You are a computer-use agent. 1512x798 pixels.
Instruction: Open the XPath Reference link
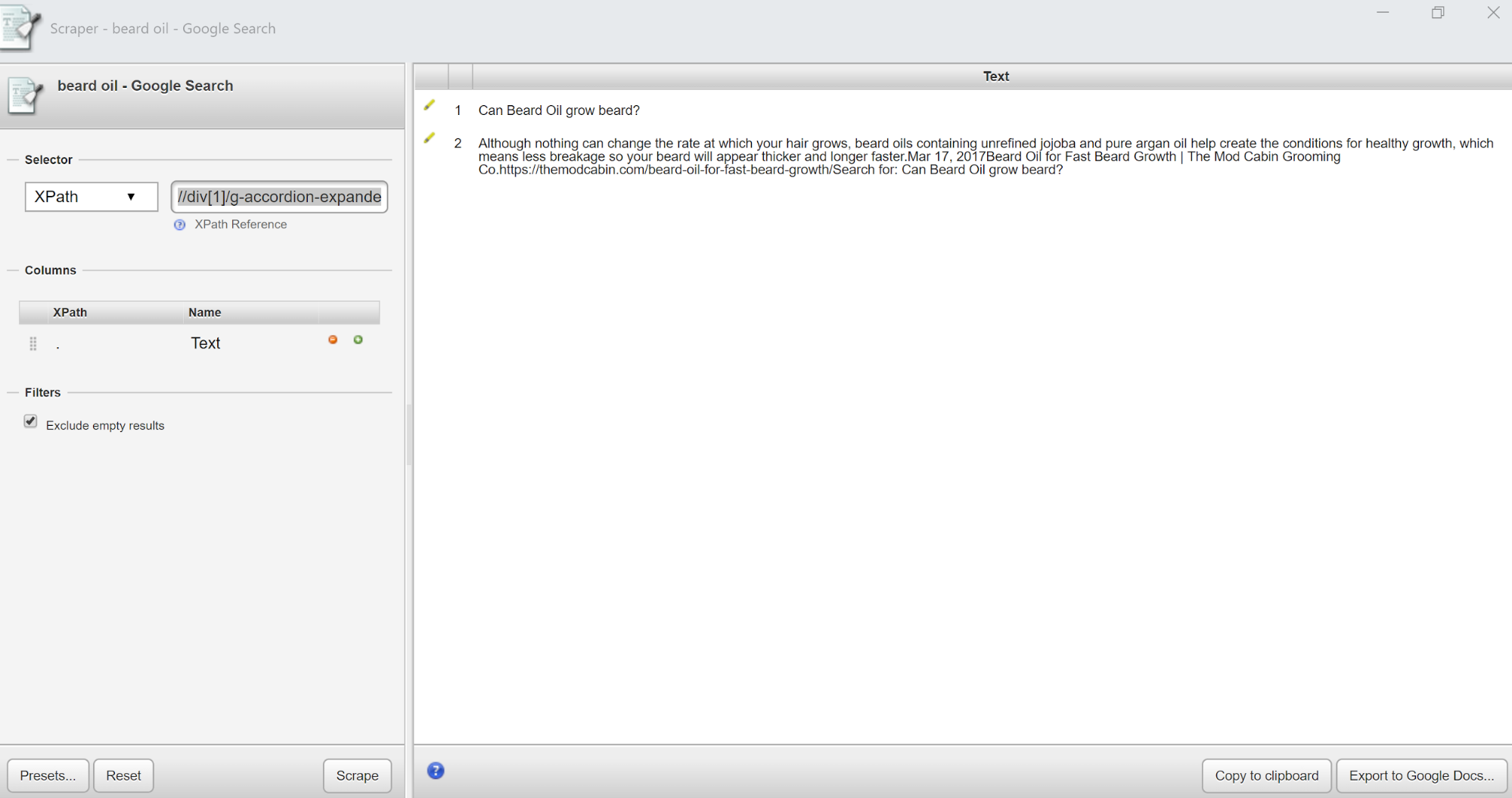coord(241,225)
